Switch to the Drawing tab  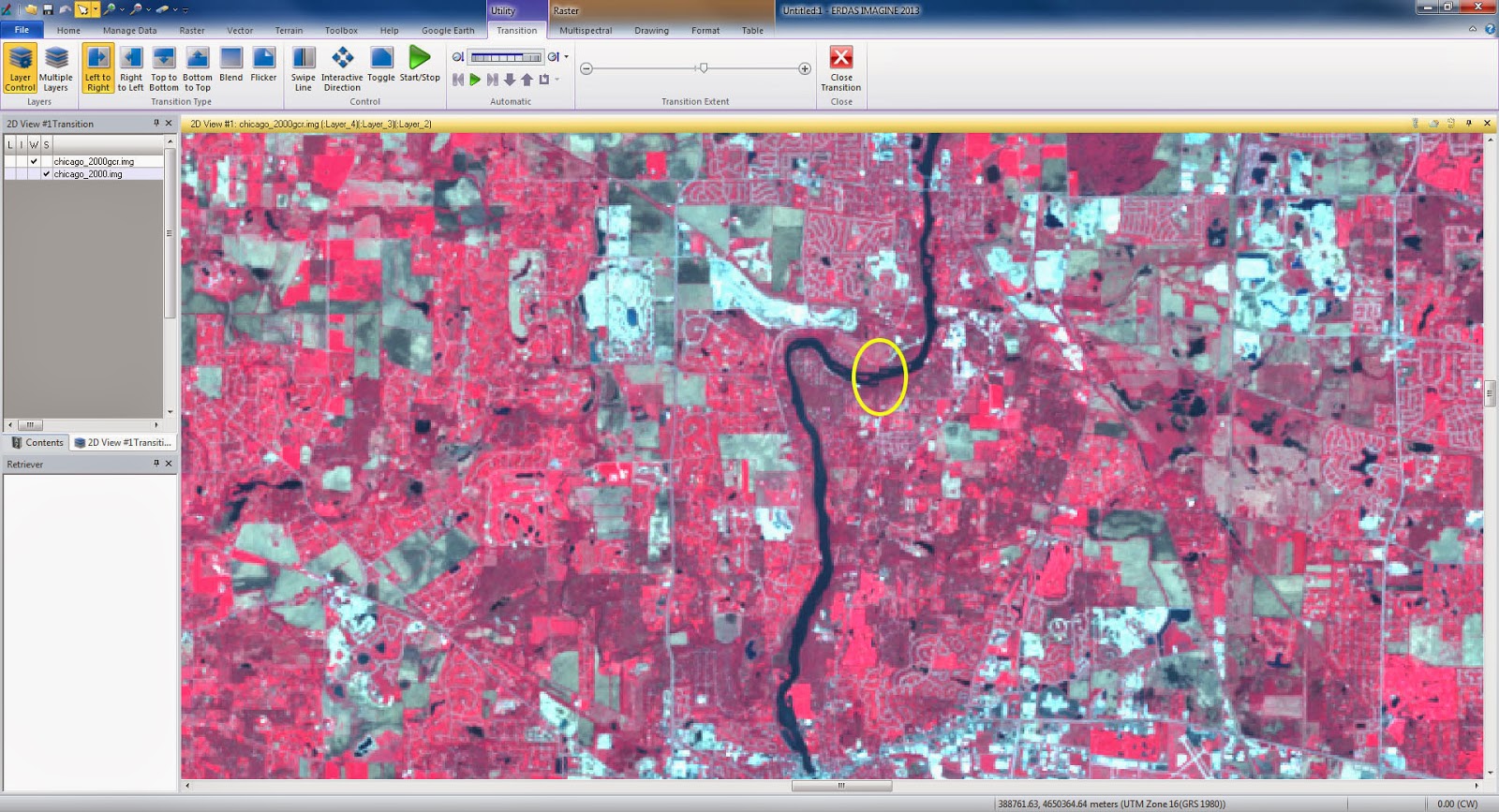pos(651,30)
